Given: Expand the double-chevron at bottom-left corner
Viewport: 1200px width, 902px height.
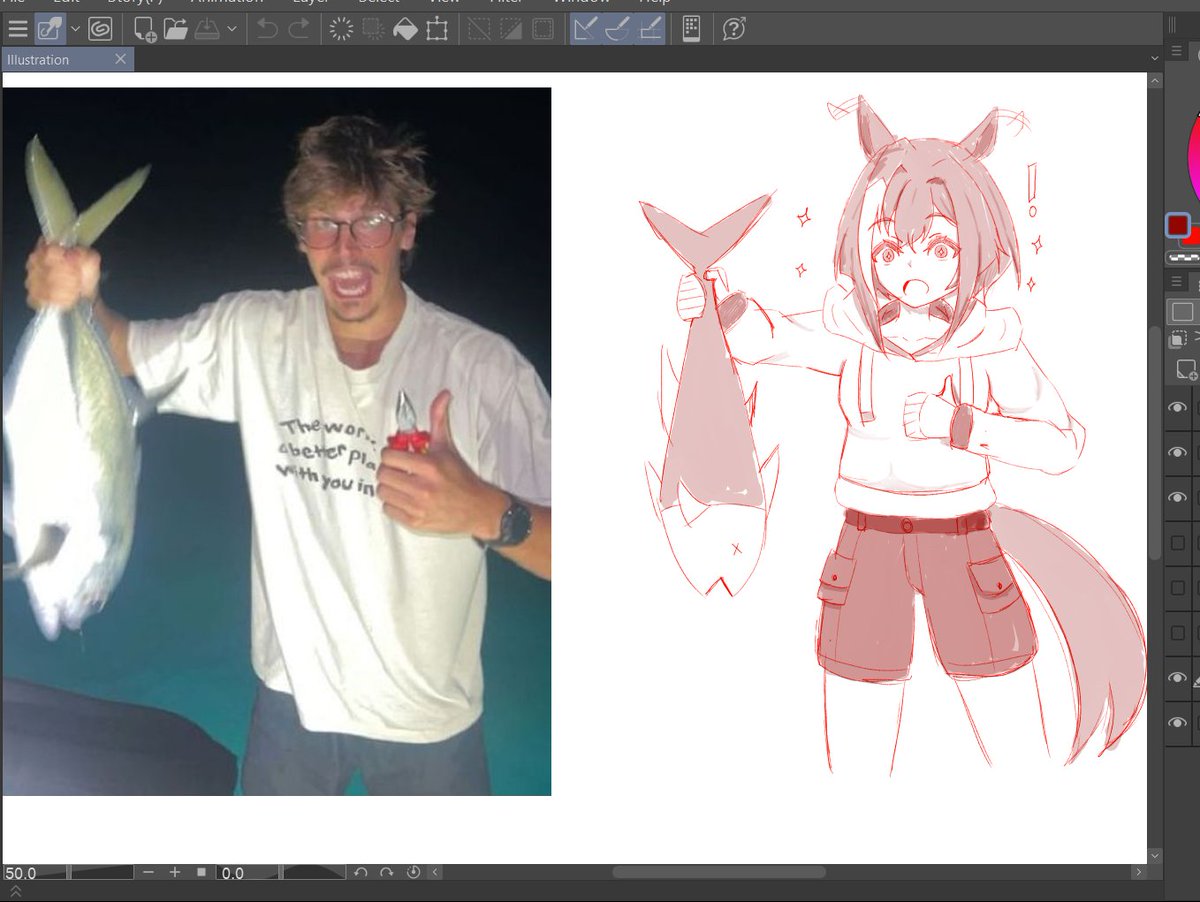Looking at the screenshot, I should click(x=15, y=892).
